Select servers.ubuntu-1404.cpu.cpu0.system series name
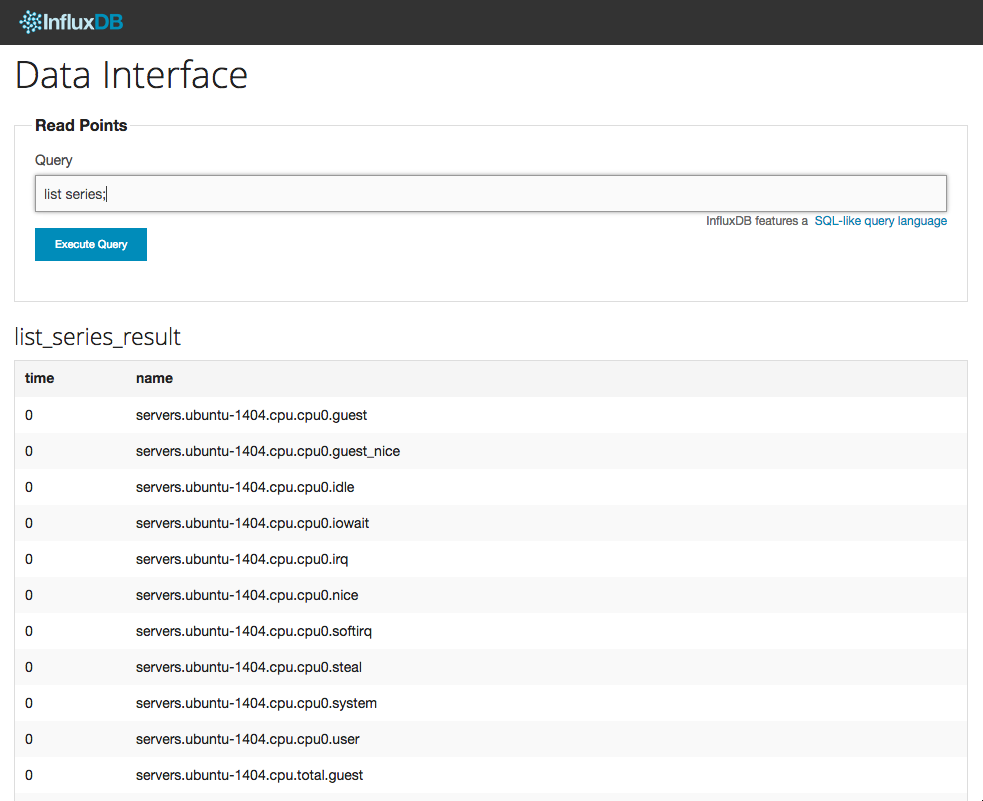The height and width of the screenshot is (801, 983). 256,703
